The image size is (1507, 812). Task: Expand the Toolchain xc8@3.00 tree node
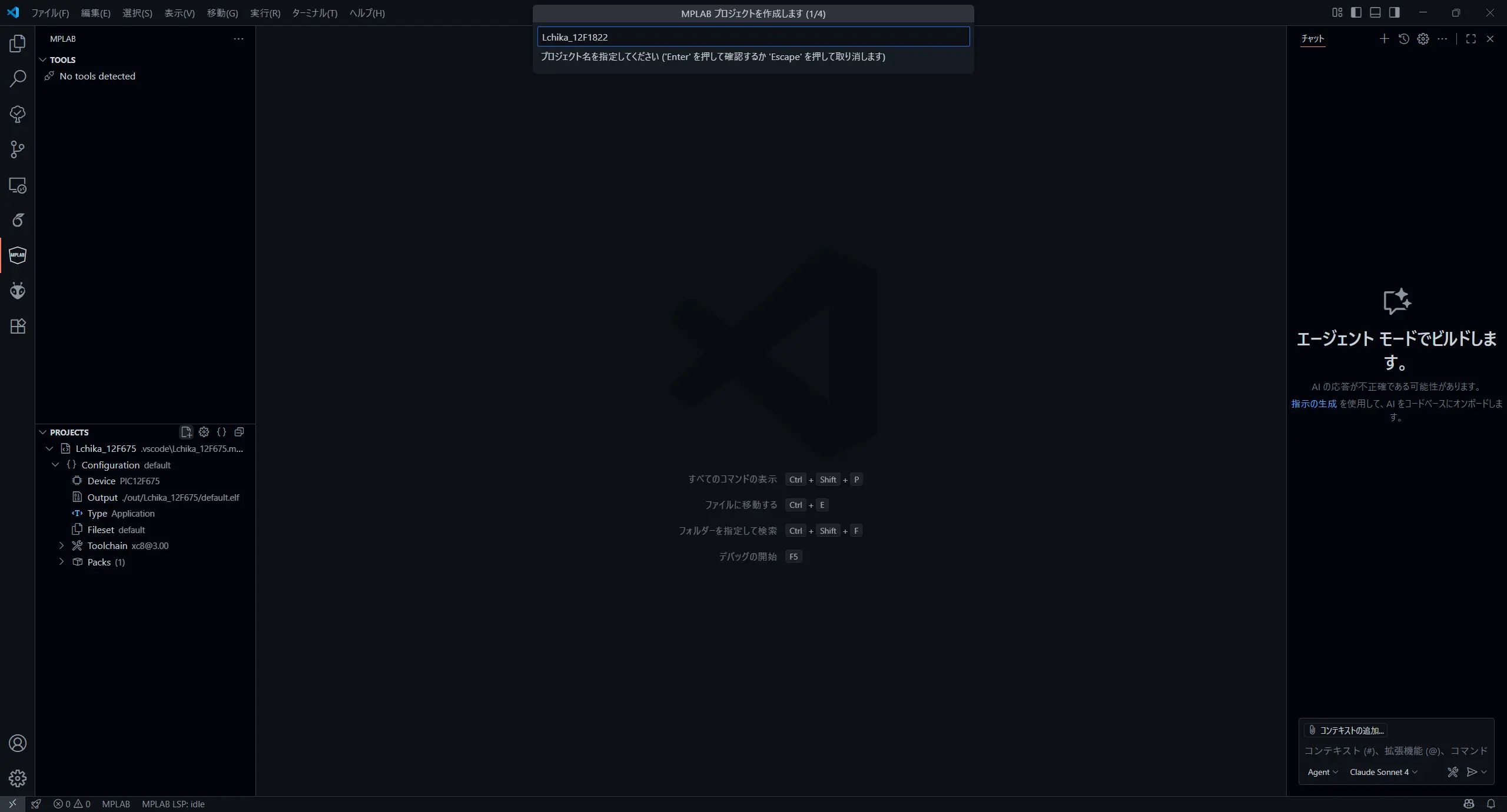(62, 545)
